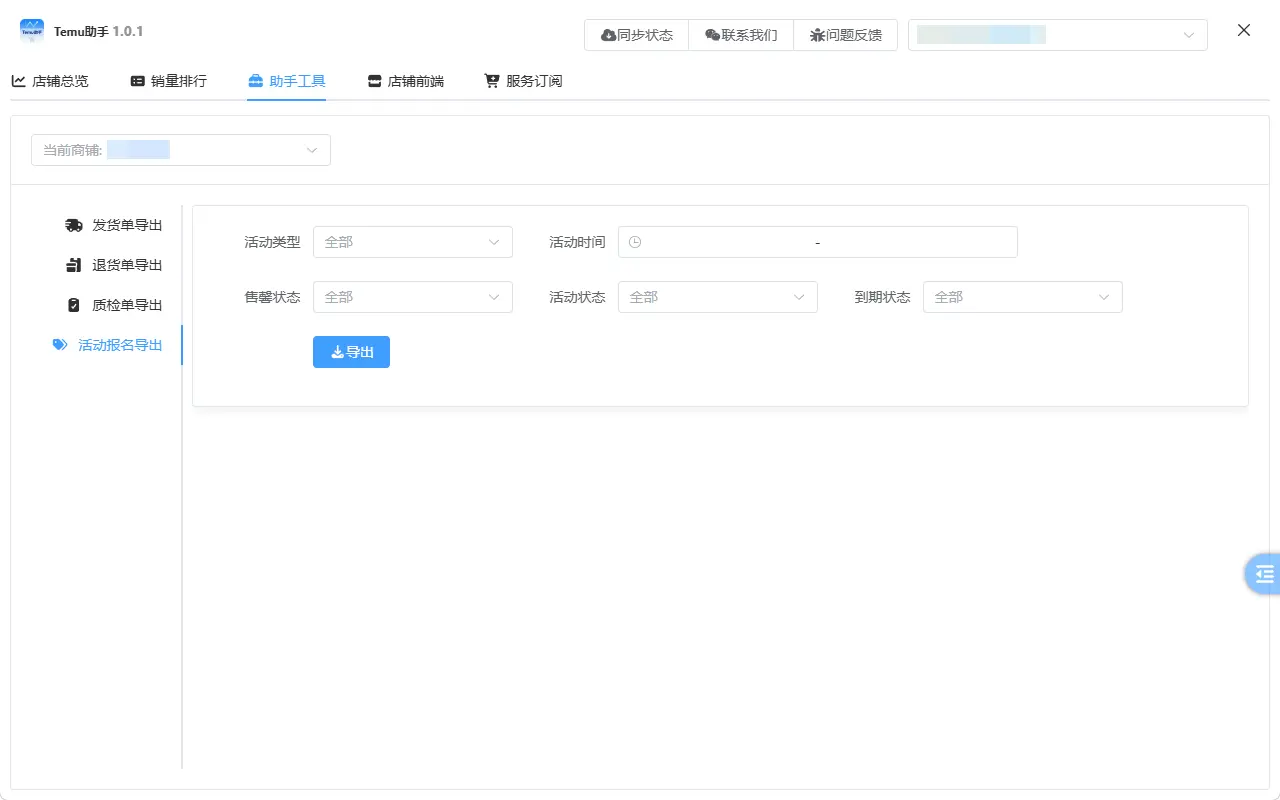Switch to the 销量排行 tab
This screenshot has width=1280, height=800.
click(x=167, y=82)
